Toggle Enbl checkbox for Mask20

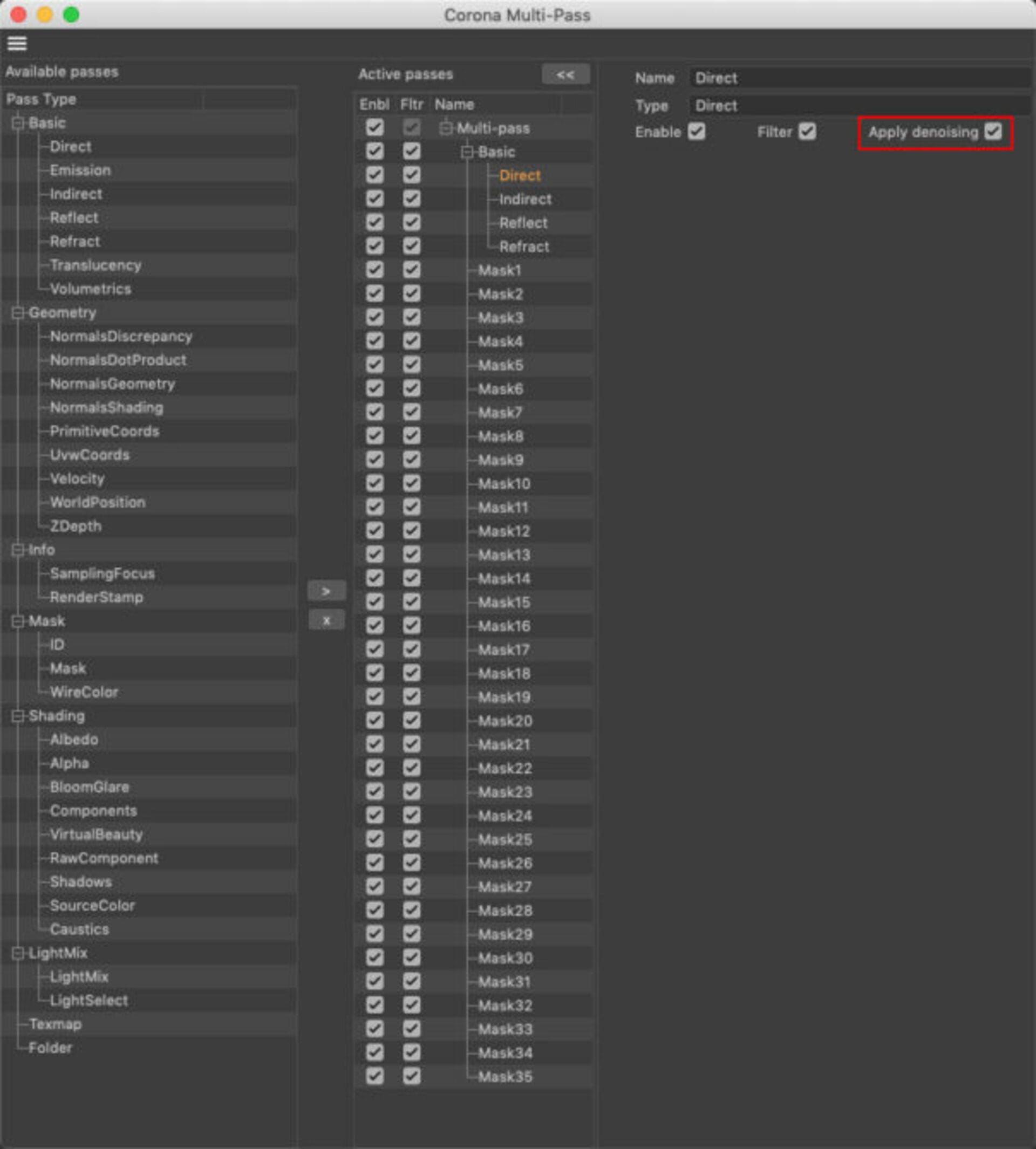coord(374,721)
